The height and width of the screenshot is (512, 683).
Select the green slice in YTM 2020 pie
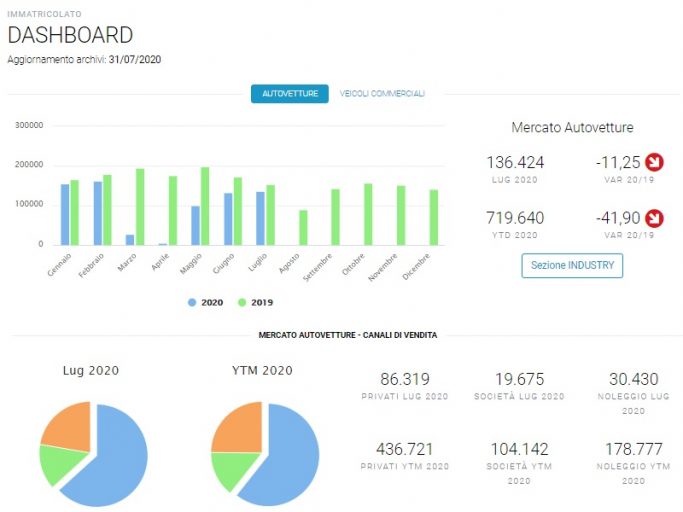pyautogui.click(x=233, y=471)
